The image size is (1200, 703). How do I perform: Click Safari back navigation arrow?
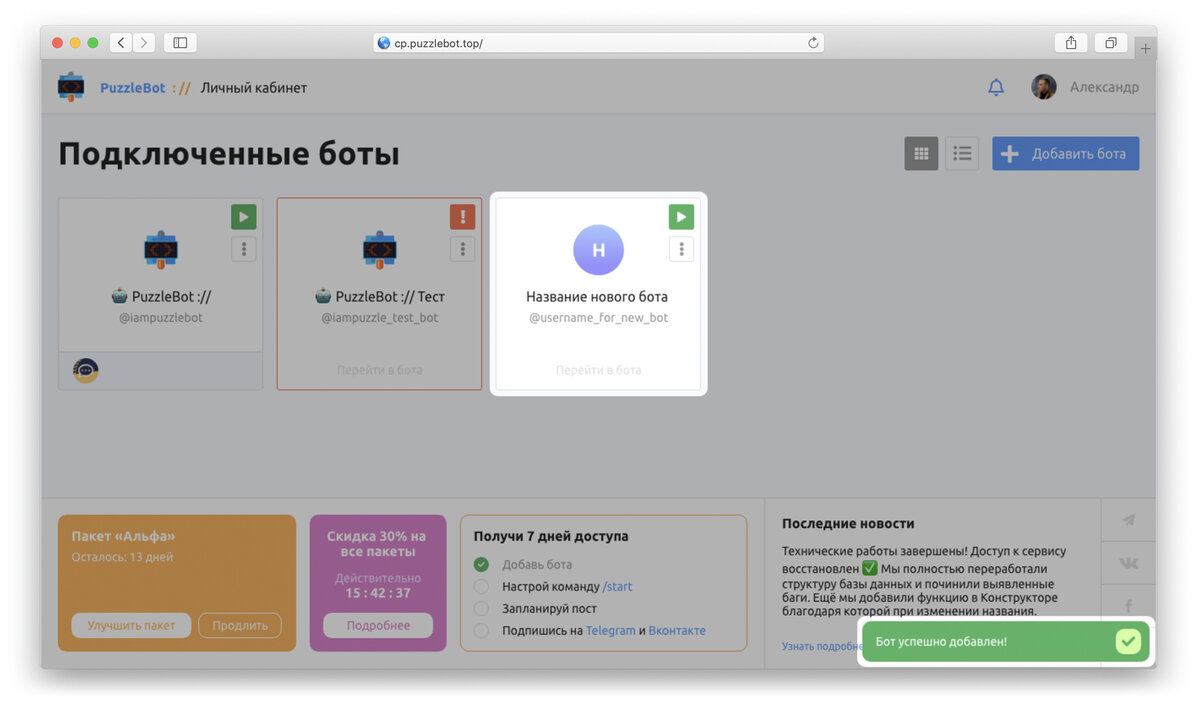pos(121,43)
